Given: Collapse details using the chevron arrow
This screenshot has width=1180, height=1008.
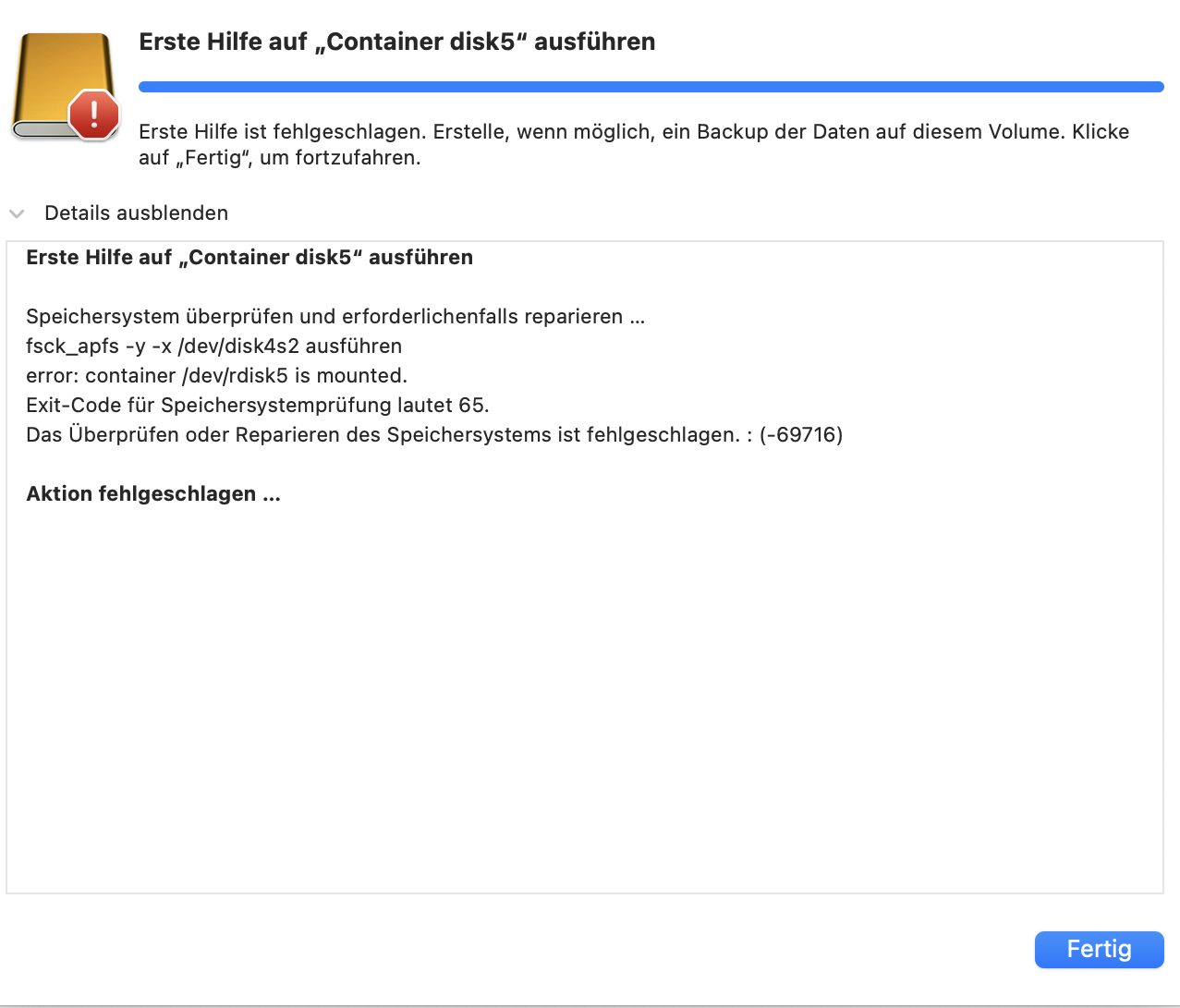Looking at the screenshot, I should pyautogui.click(x=17, y=213).
